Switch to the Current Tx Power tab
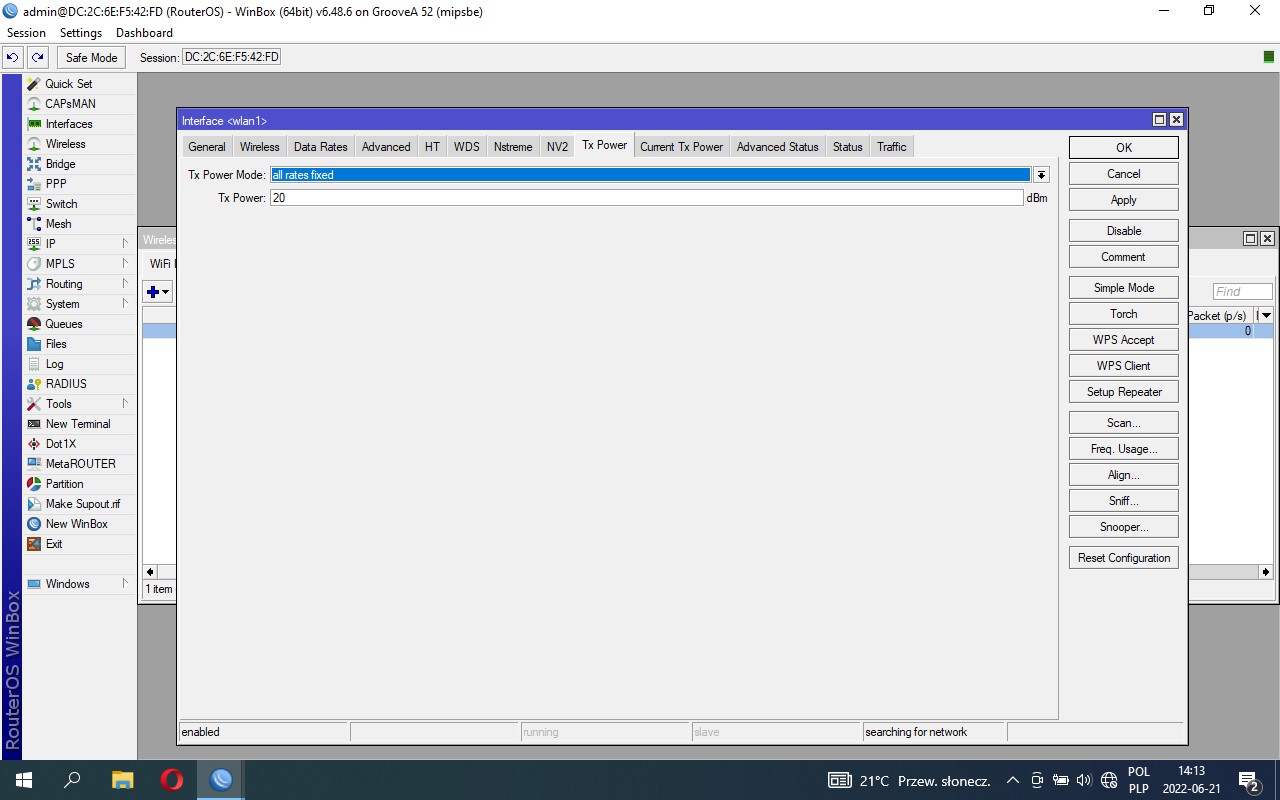This screenshot has width=1280, height=800. 681,147
